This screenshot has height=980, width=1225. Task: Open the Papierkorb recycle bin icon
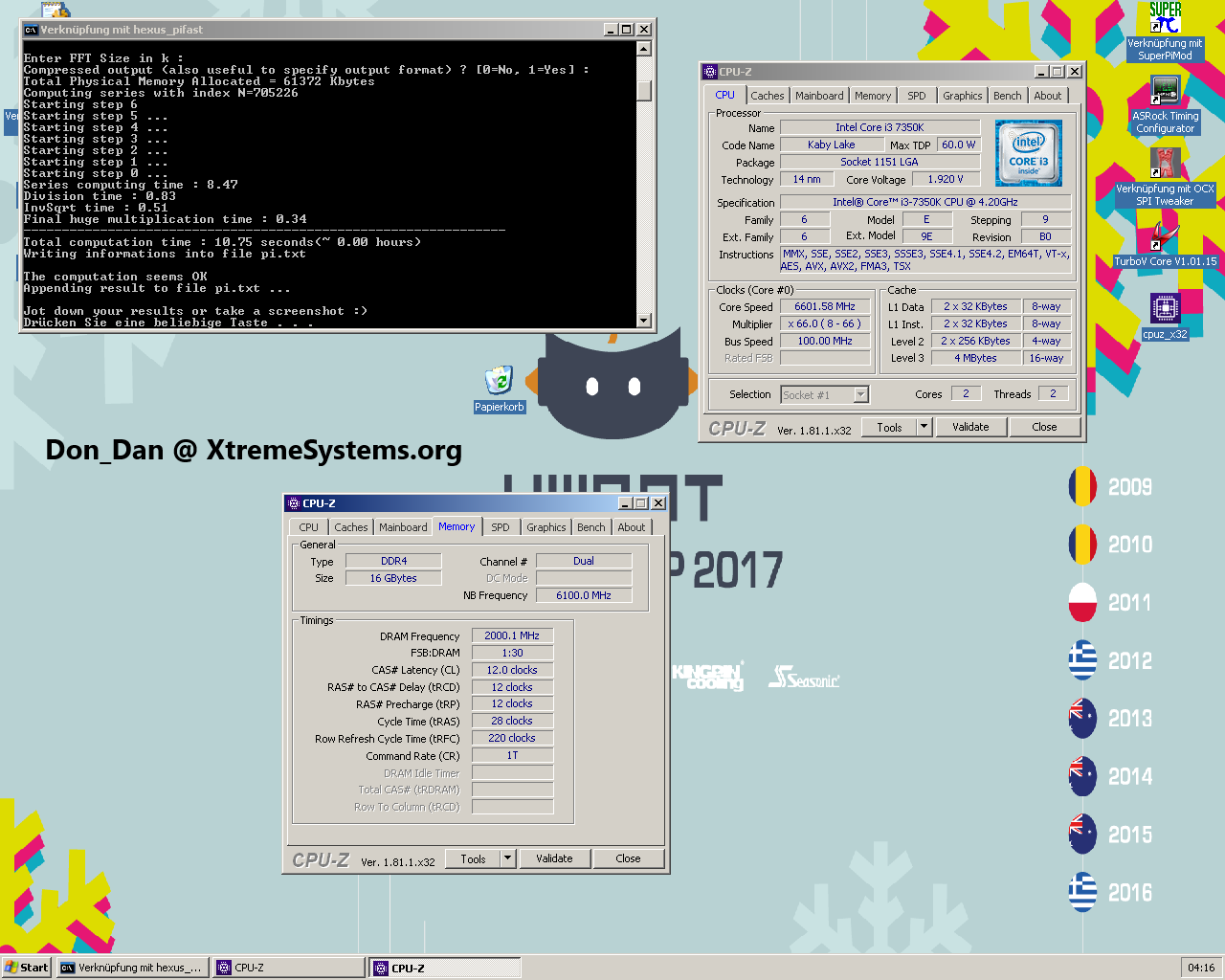coord(499,381)
